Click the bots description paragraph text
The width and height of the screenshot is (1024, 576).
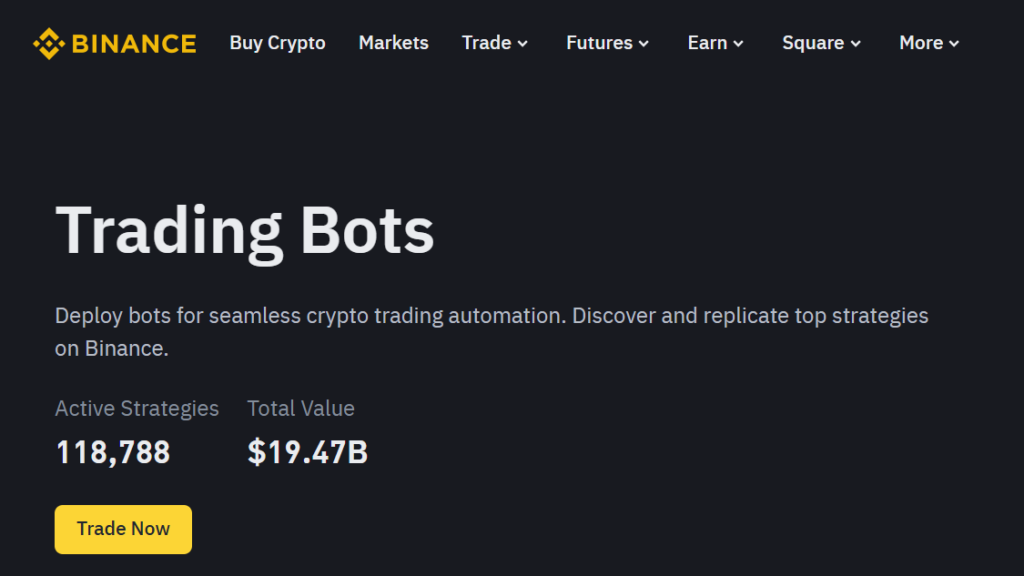pyautogui.click(x=492, y=332)
